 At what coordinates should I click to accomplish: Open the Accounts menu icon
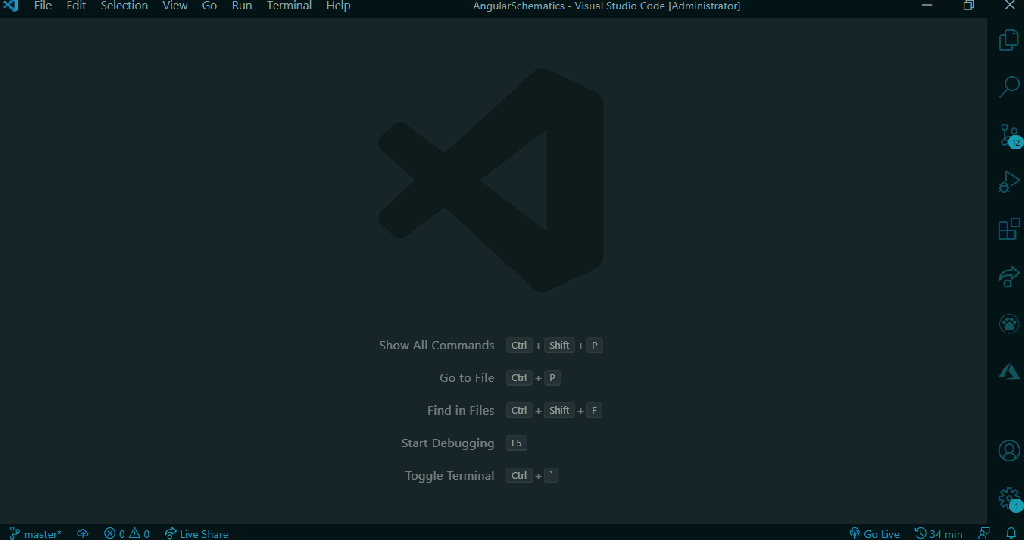(1009, 450)
